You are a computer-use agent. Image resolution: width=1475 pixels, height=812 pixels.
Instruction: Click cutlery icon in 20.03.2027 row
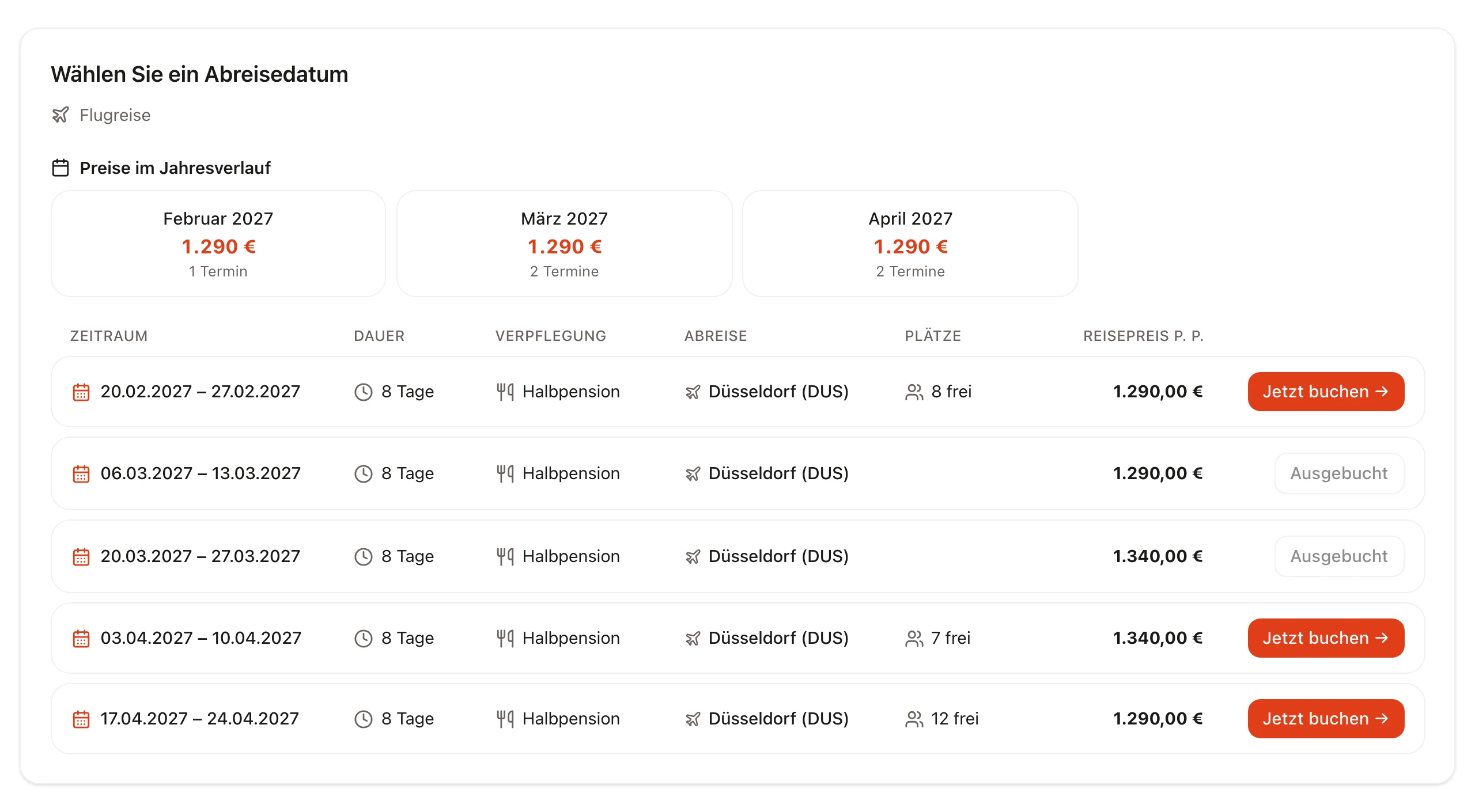(x=505, y=557)
